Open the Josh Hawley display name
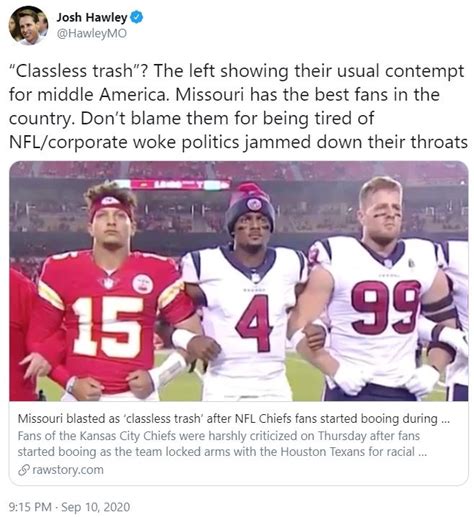Viewport: 474px width, 517px height. pos(92,17)
